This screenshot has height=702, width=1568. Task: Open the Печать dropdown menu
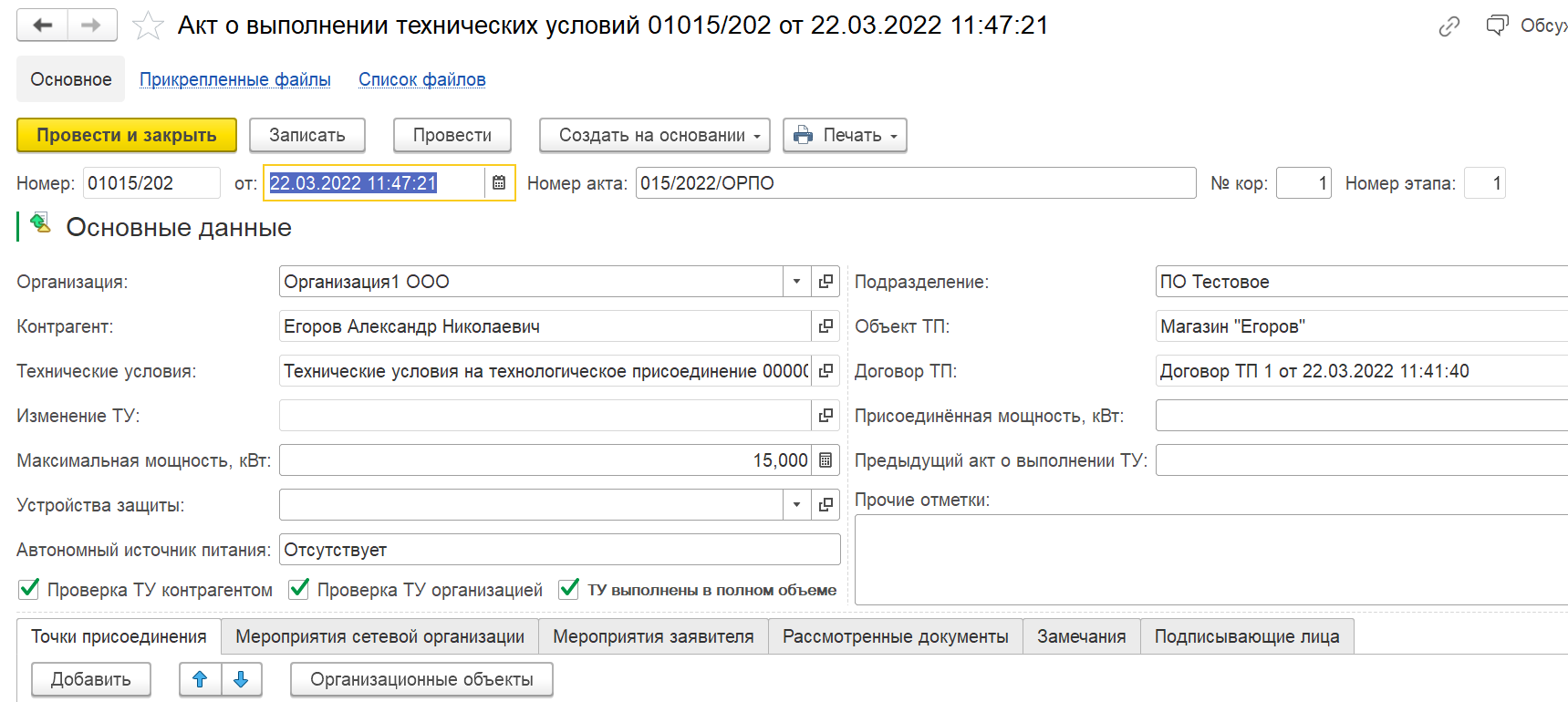845,135
